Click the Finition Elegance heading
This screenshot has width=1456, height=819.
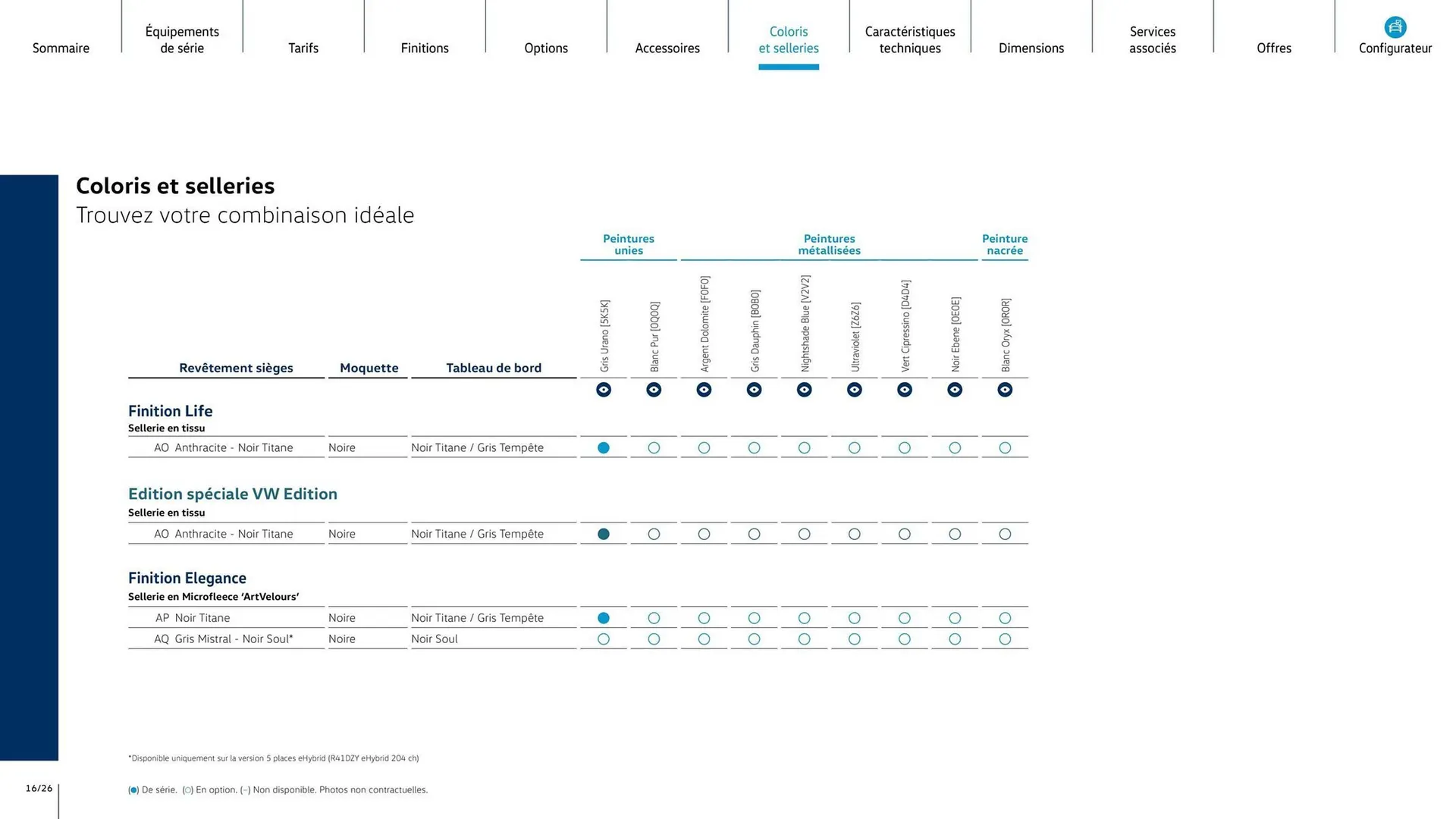187,578
